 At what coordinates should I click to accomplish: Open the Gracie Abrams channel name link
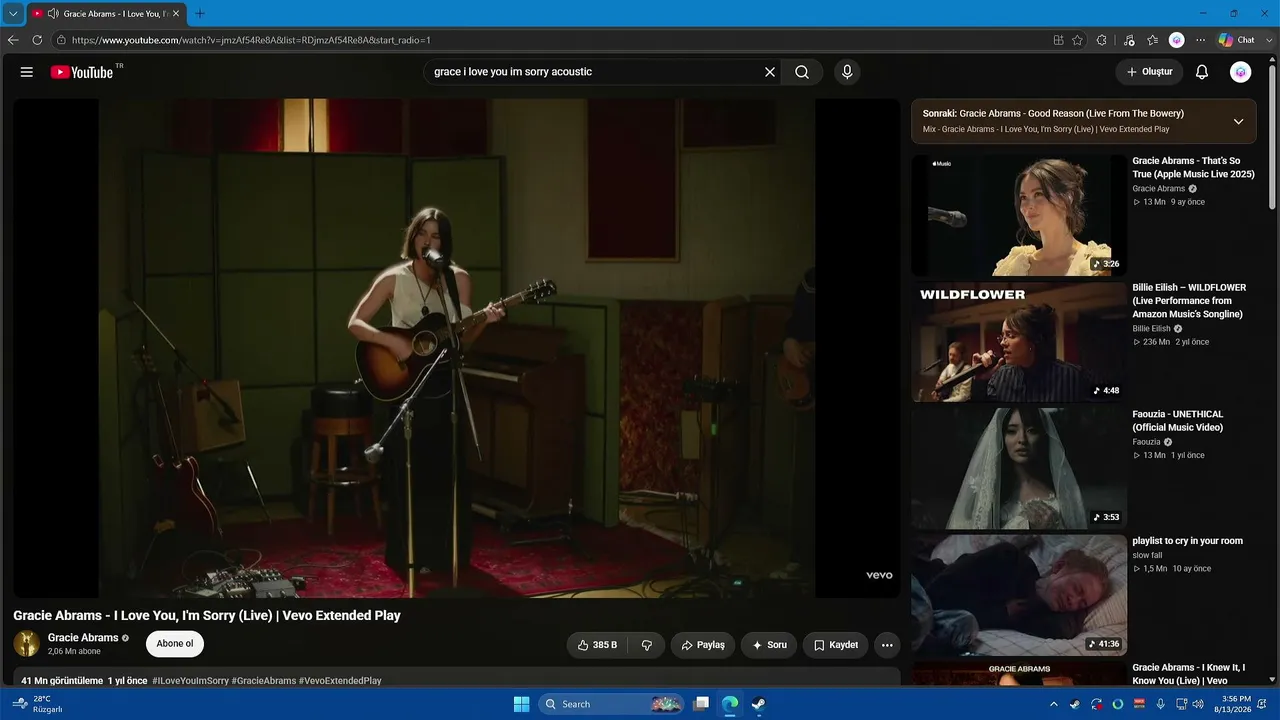pyautogui.click(x=83, y=638)
